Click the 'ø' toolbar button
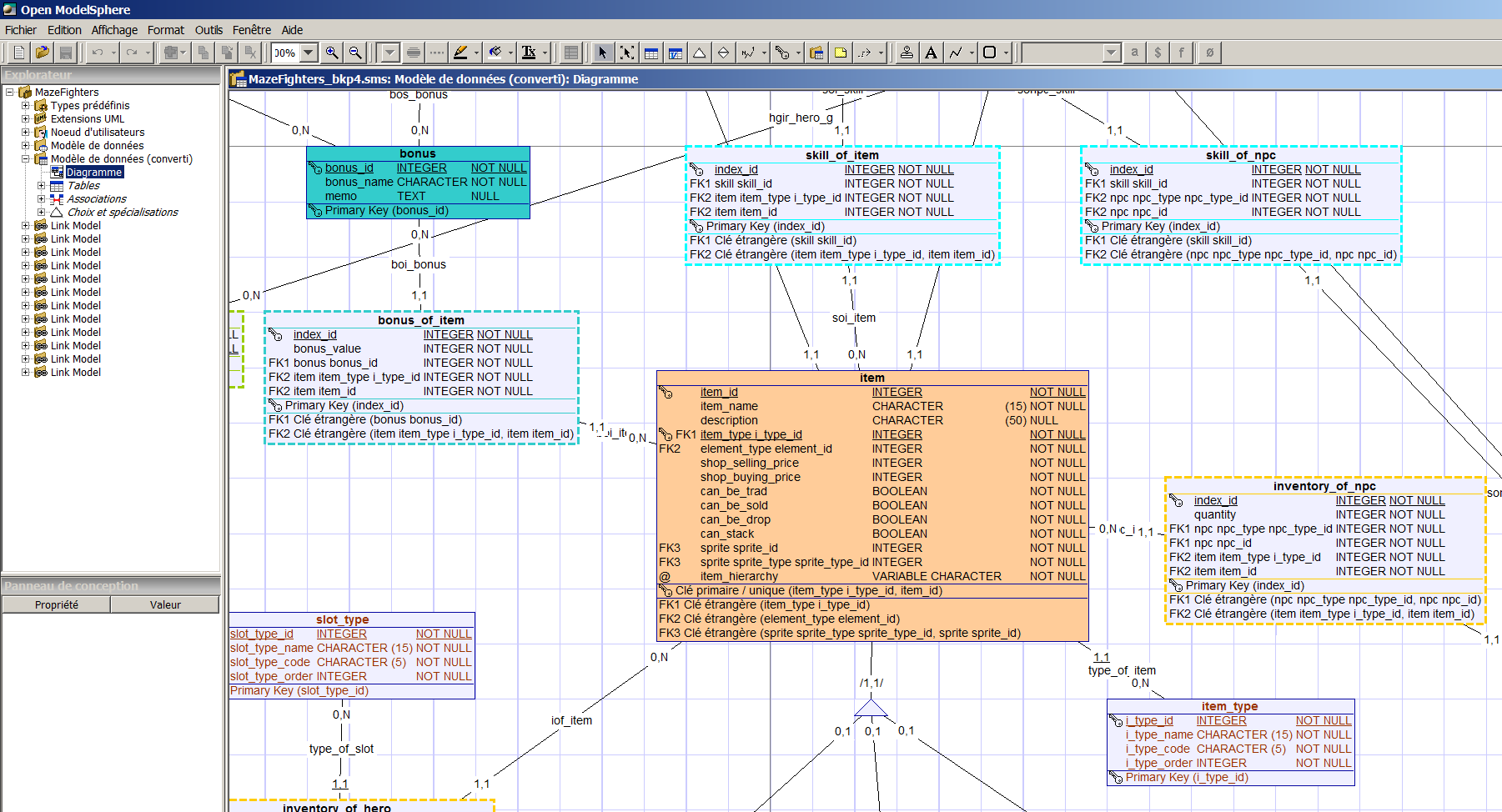The width and height of the screenshot is (1502, 812). coord(1209,53)
